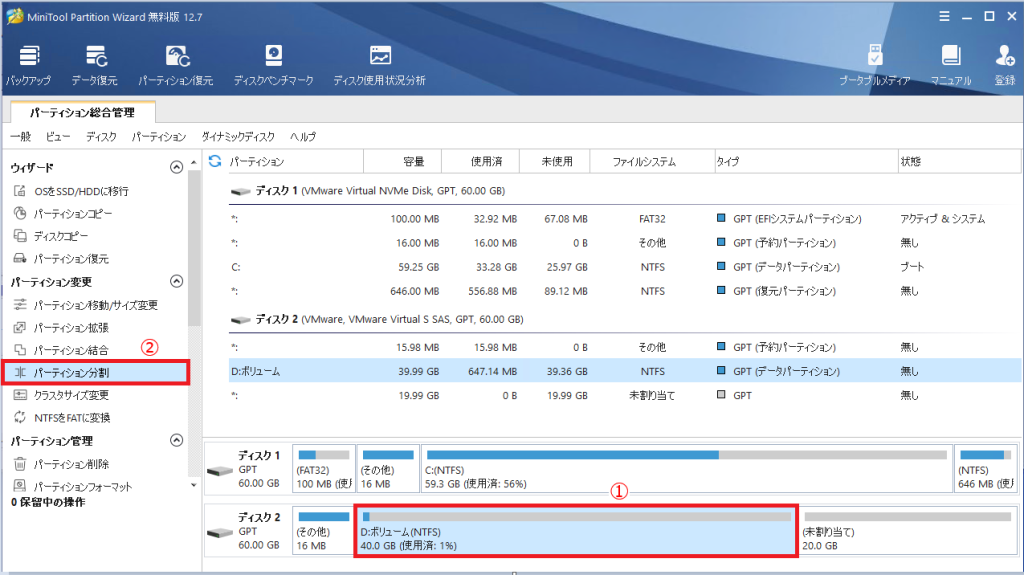
Task: Open the バックアップ (backup) tool icon
Action: (x=29, y=65)
